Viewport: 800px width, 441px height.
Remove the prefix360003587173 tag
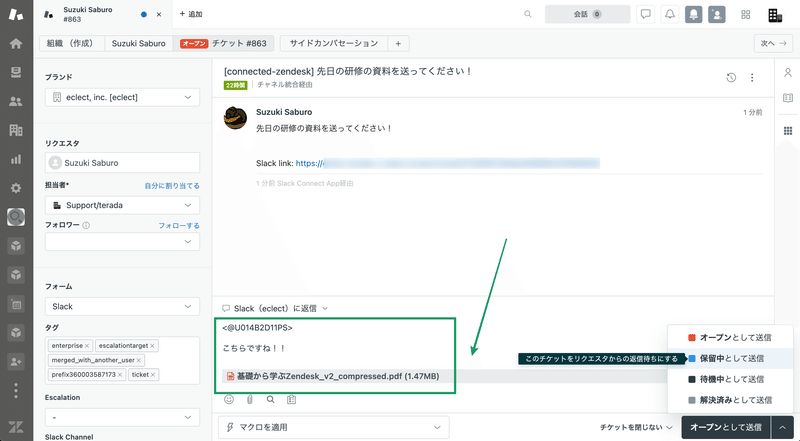tap(120, 375)
